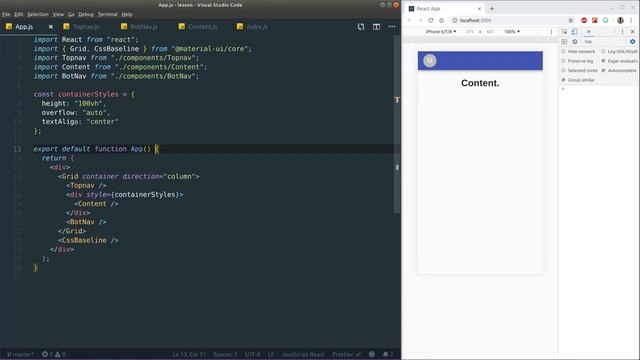Image resolution: width=640 pixels, height=360 pixels.
Task: Click the editor vertical scrollbar
Action: coord(397,124)
